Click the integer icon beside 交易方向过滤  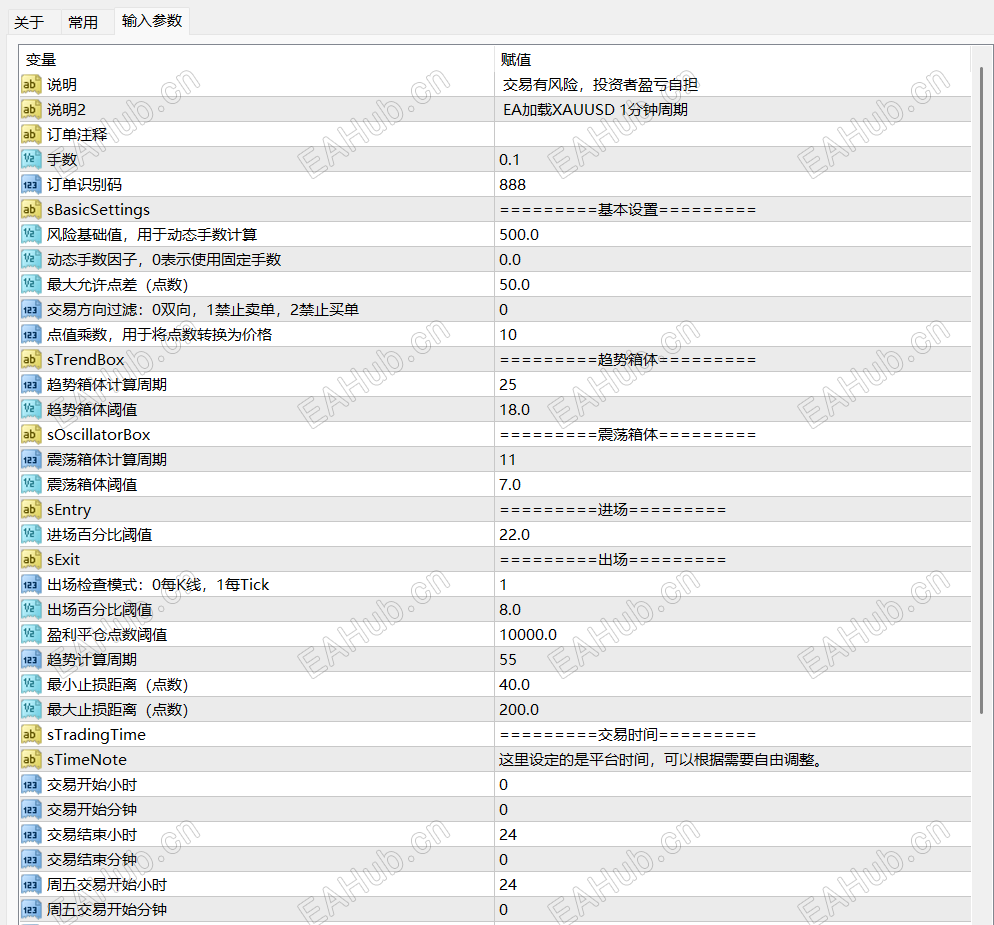tap(30, 309)
